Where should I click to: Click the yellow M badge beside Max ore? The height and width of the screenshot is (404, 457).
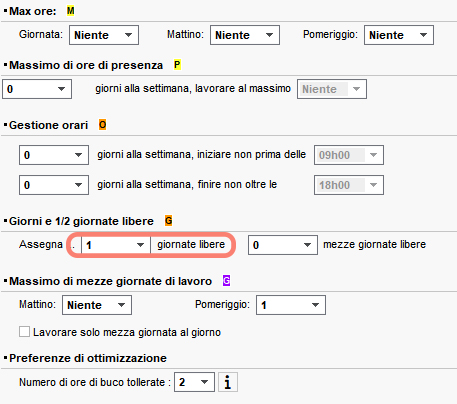point(70,11)
